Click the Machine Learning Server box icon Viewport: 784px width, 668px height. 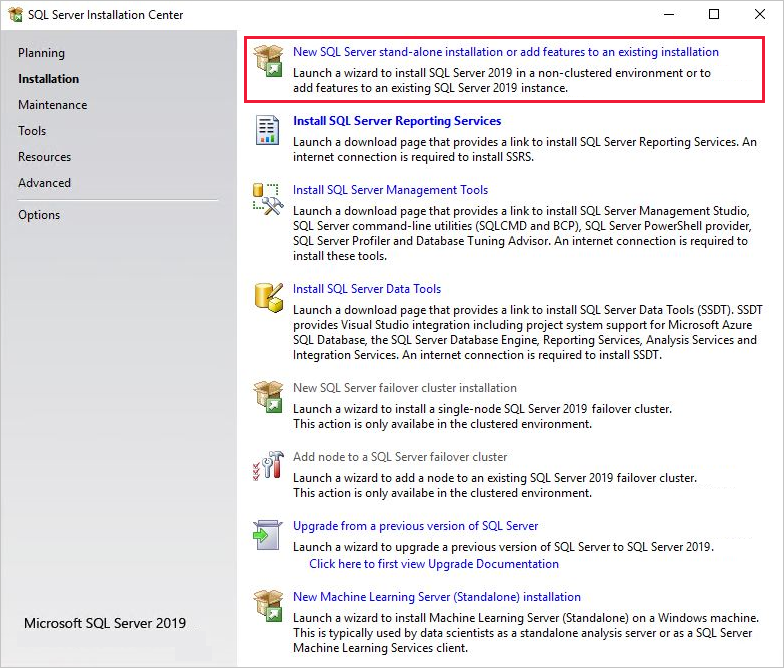click(268, 606)
